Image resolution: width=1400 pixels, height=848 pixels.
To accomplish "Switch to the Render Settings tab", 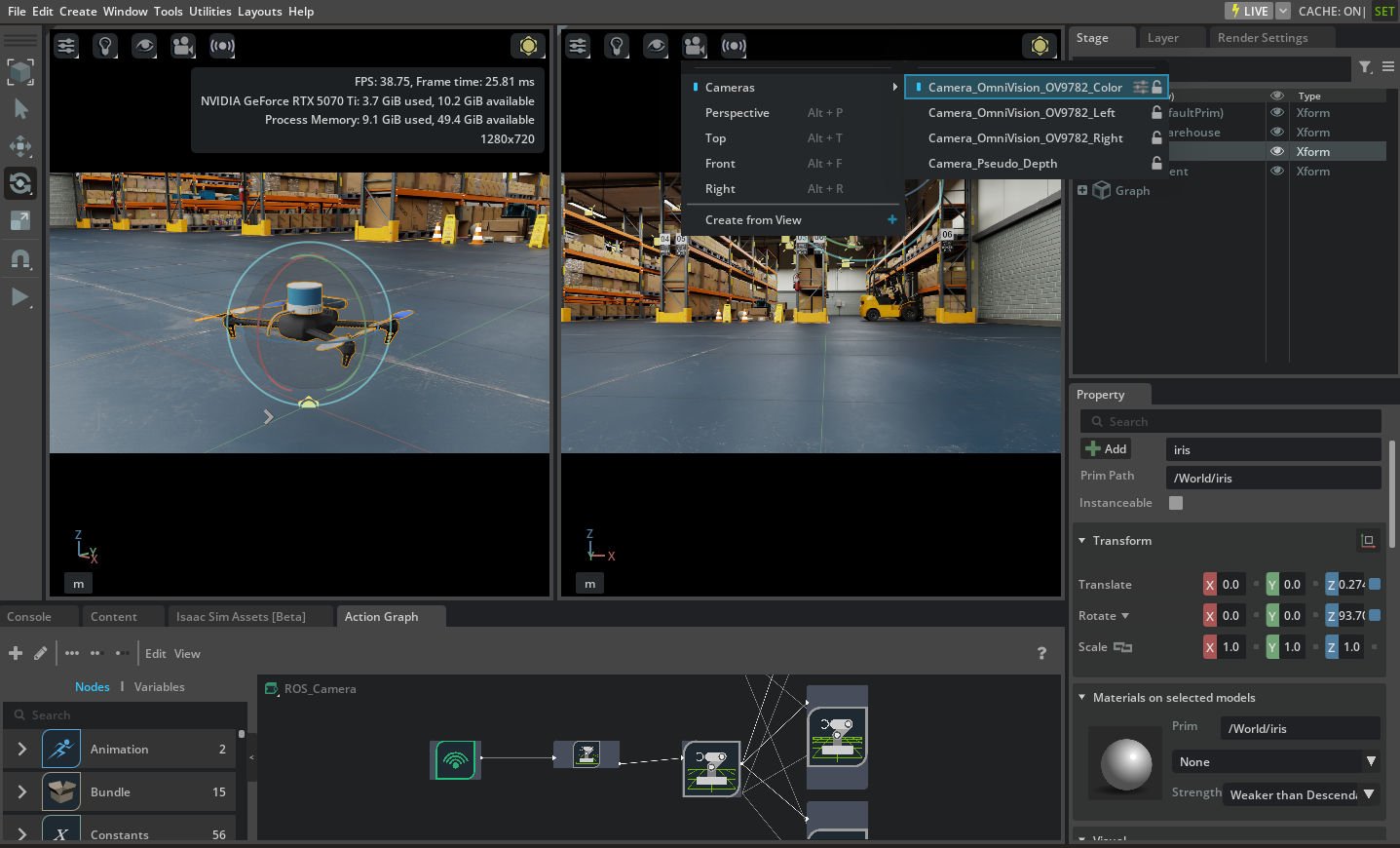I will click(1263, 38).
